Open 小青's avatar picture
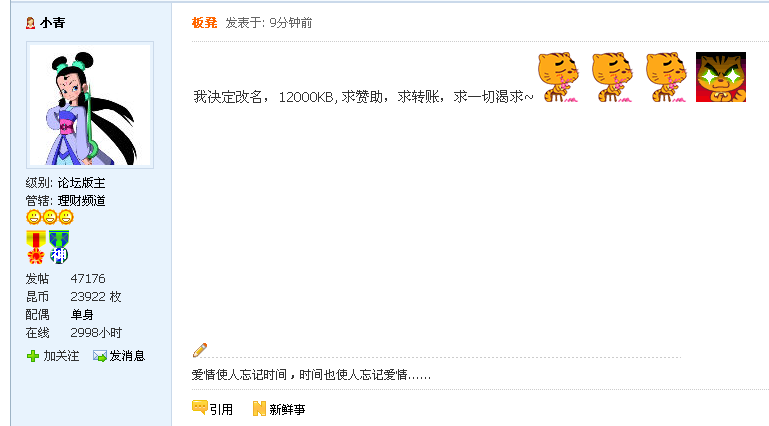Image resolution: width=769 pixels, height=426 pixels. 90,105
